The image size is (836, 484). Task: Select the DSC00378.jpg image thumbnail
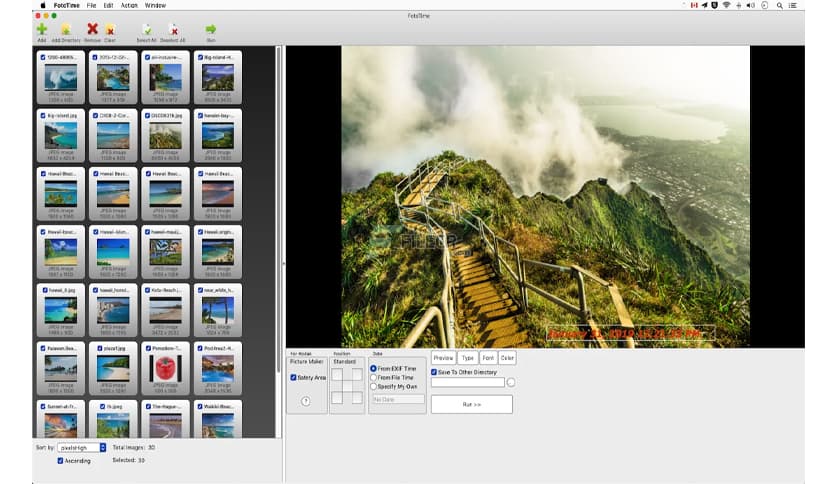[165, 136]
